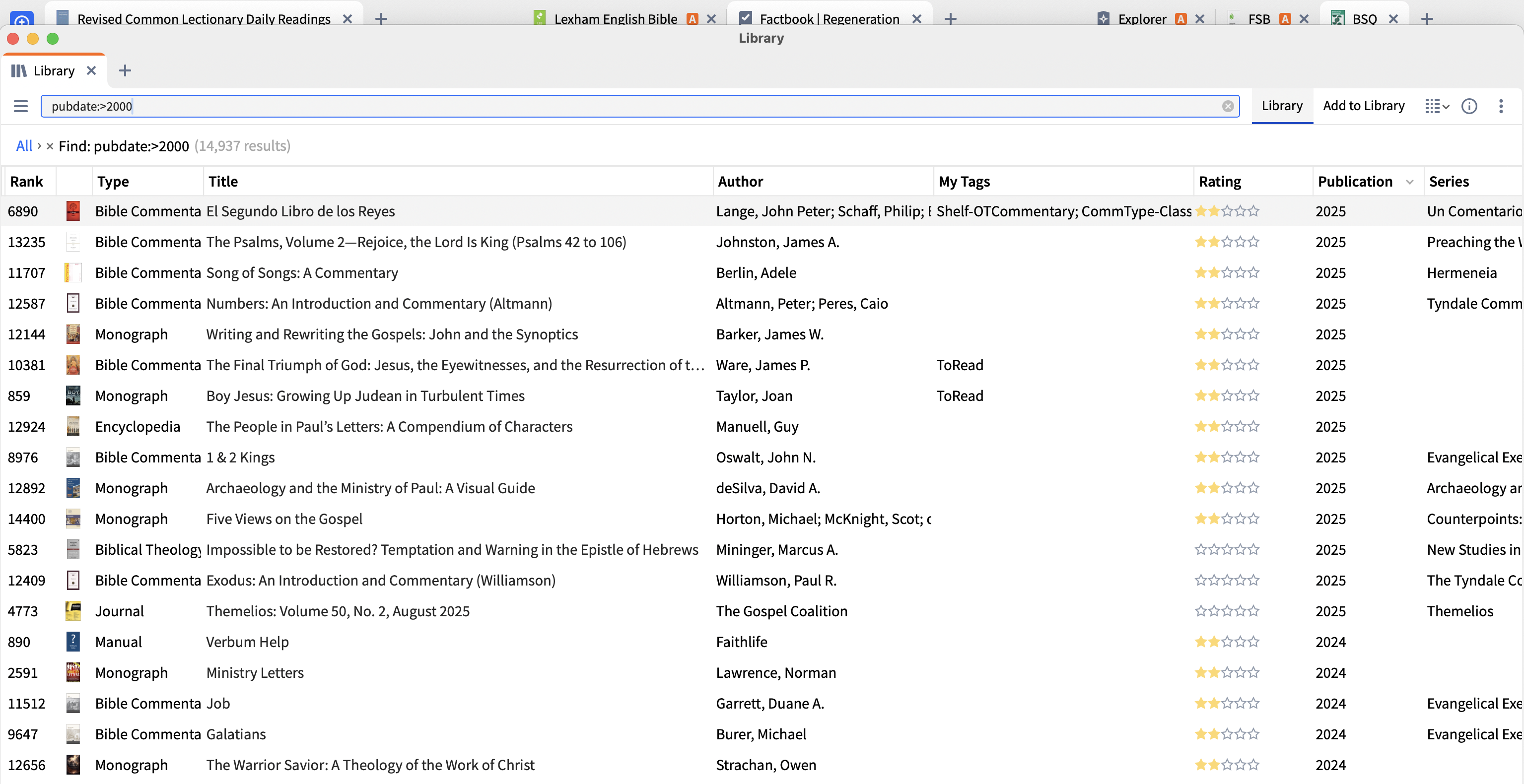Click the People in Paul's Letters cover icon
Screen dimensions: 1524x784
(x=73, y=426)
